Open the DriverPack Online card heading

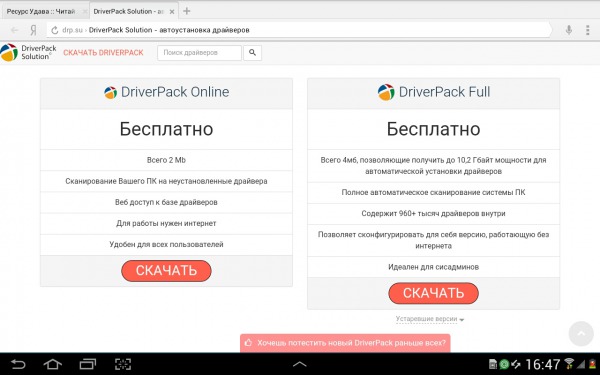coord(166,92)
